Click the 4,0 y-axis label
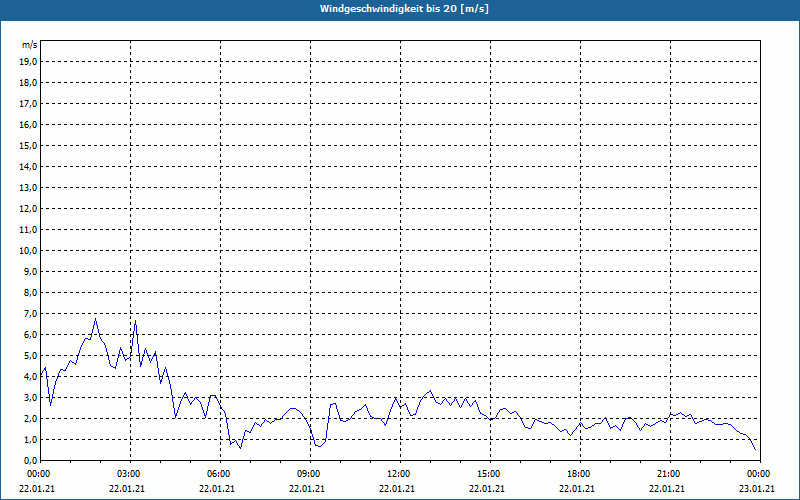Viewport: 800px width, 500px height. [x=31, y=377]
